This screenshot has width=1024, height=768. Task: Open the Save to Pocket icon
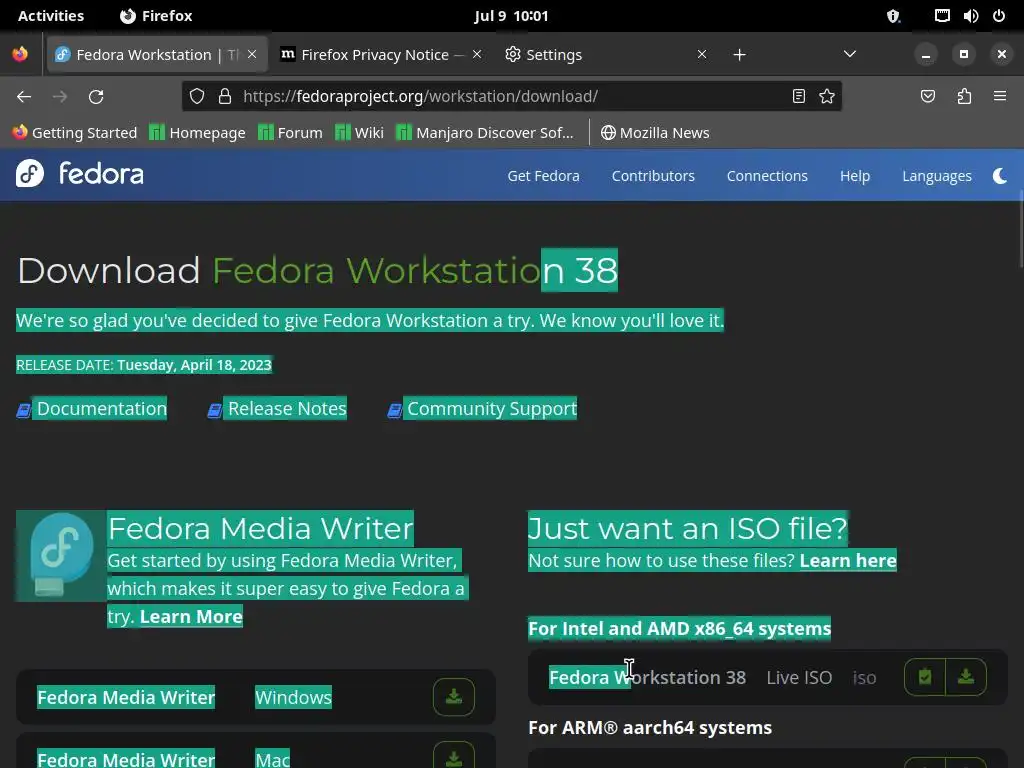click(x=928, y=97)
